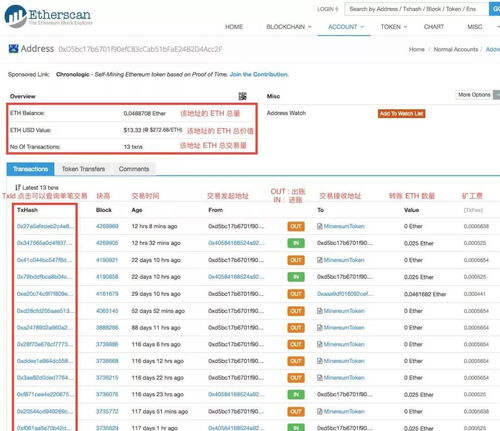Click contract icon in 12 hrs 8 mins row

320,226
